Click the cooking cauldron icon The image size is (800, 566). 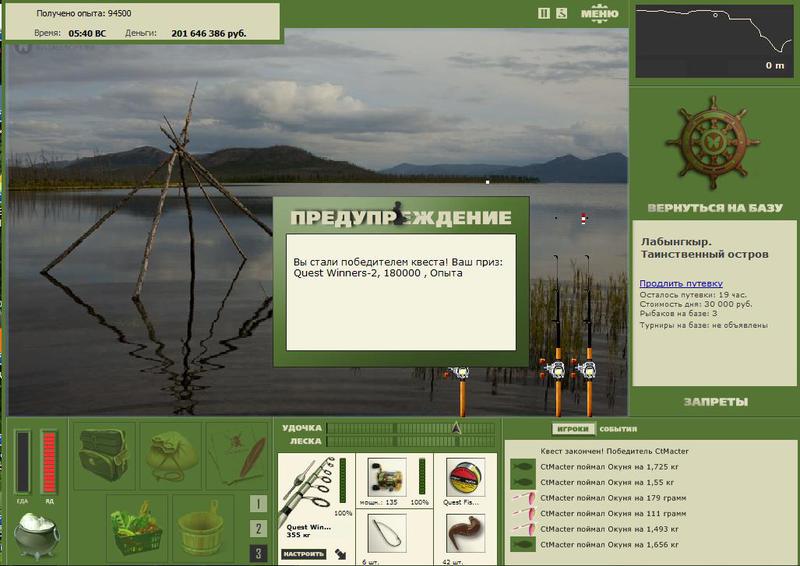(x=35, y=535)
